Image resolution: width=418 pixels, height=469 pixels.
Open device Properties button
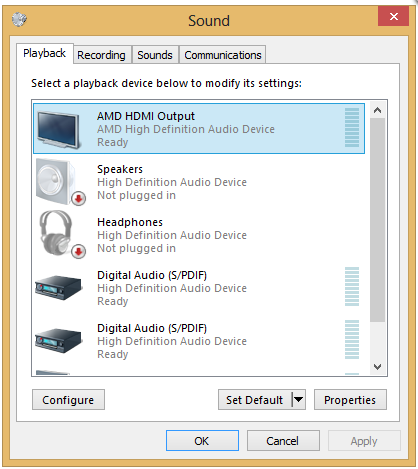pyautogui.click(x=350, y=399)
